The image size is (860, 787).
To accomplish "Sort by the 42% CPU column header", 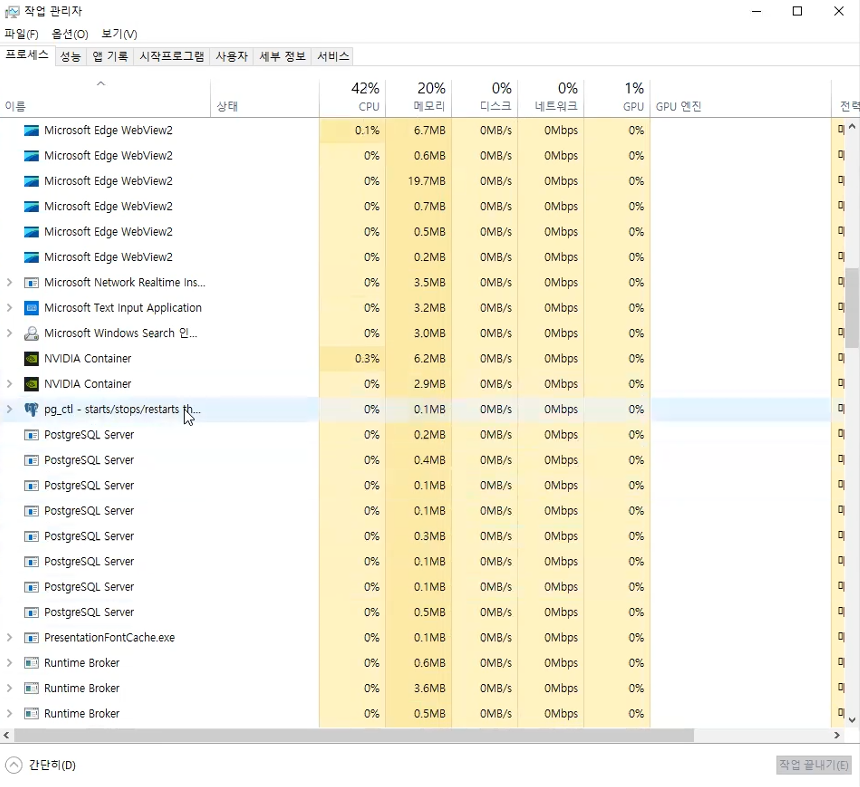I will coord(353,99).
